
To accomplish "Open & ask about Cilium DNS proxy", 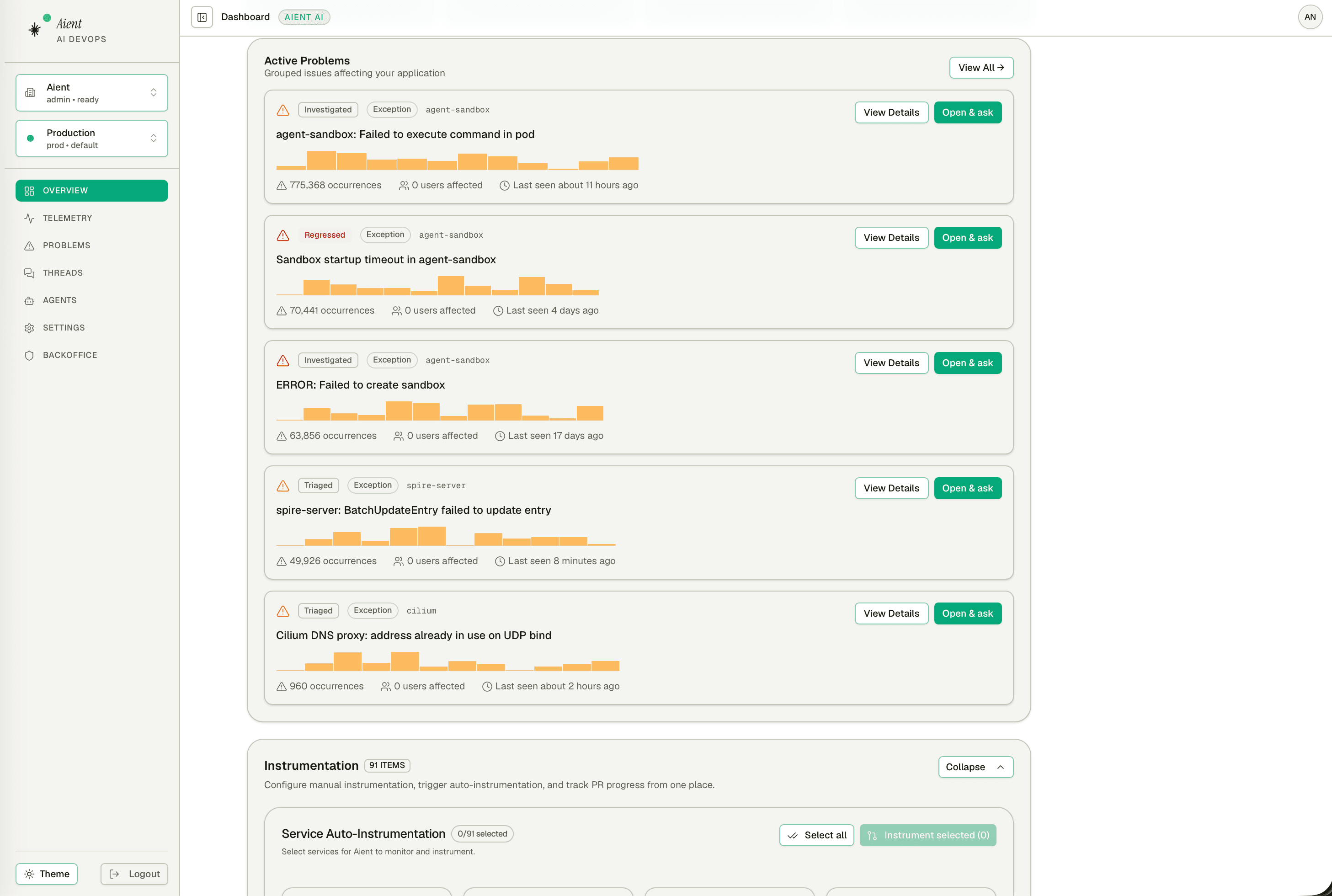I will [967, 613].
